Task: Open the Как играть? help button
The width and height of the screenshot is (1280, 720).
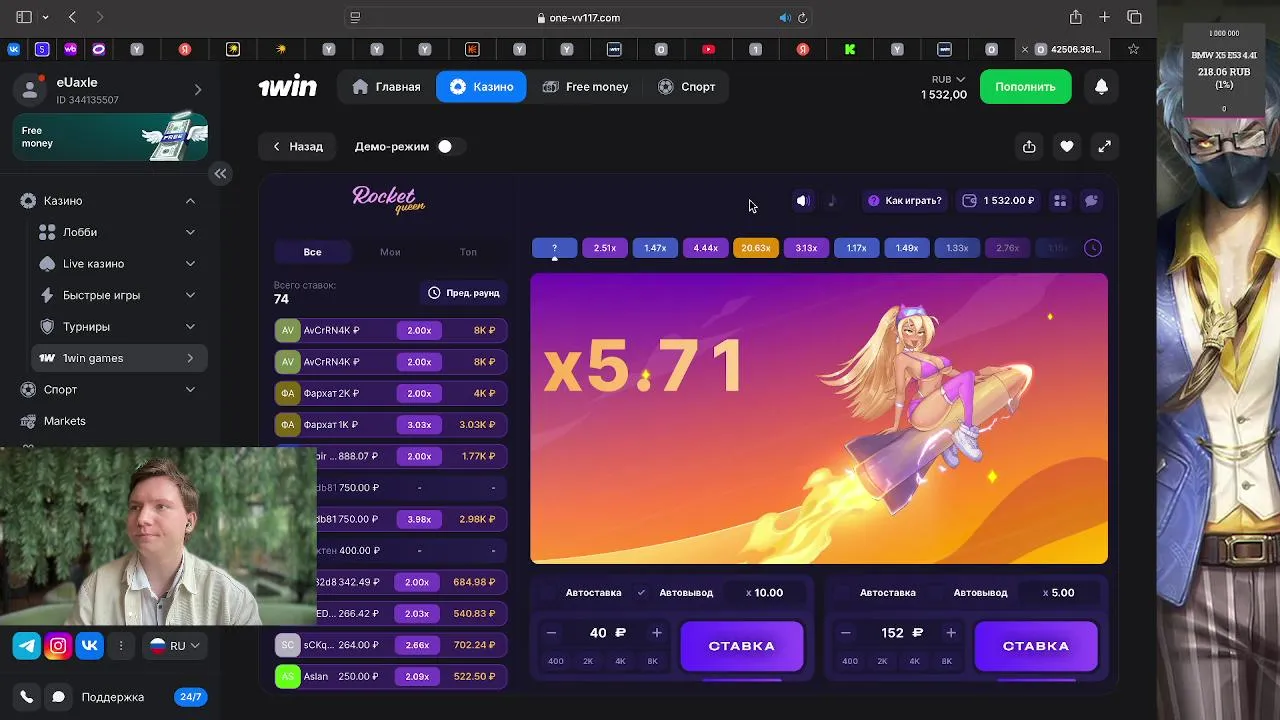Action: tap(904, 201)
